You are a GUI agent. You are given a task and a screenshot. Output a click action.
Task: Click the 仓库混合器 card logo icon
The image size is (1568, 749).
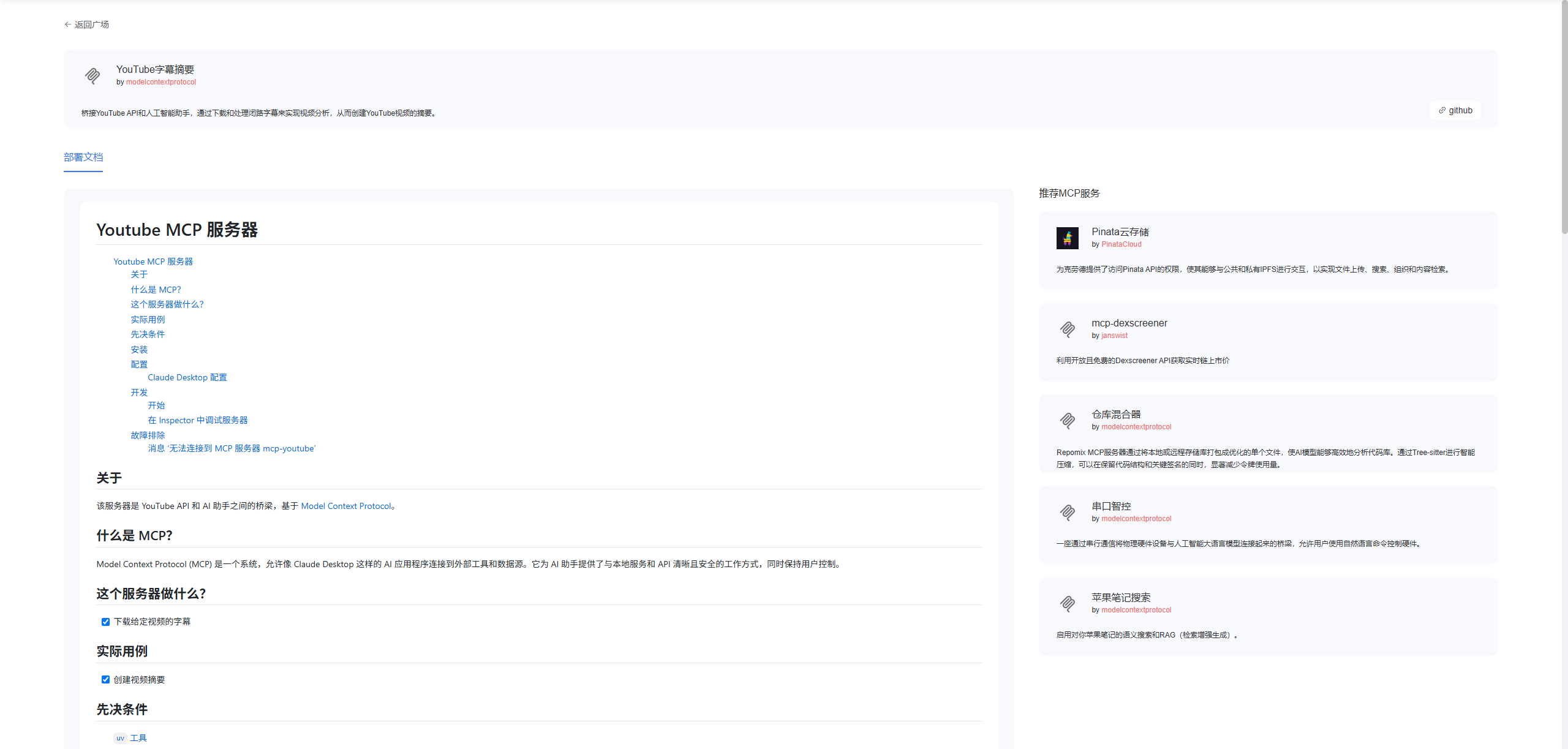pyautogui.click(x=1067, y=421)
